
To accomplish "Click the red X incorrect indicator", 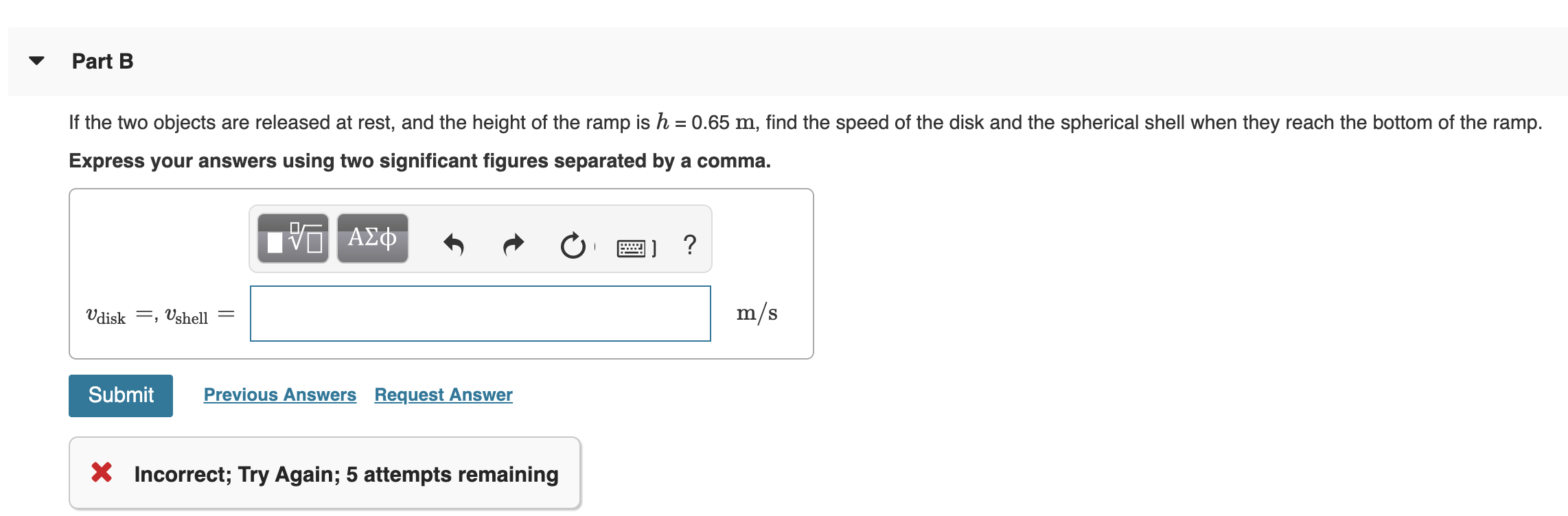I will point(104,472).
